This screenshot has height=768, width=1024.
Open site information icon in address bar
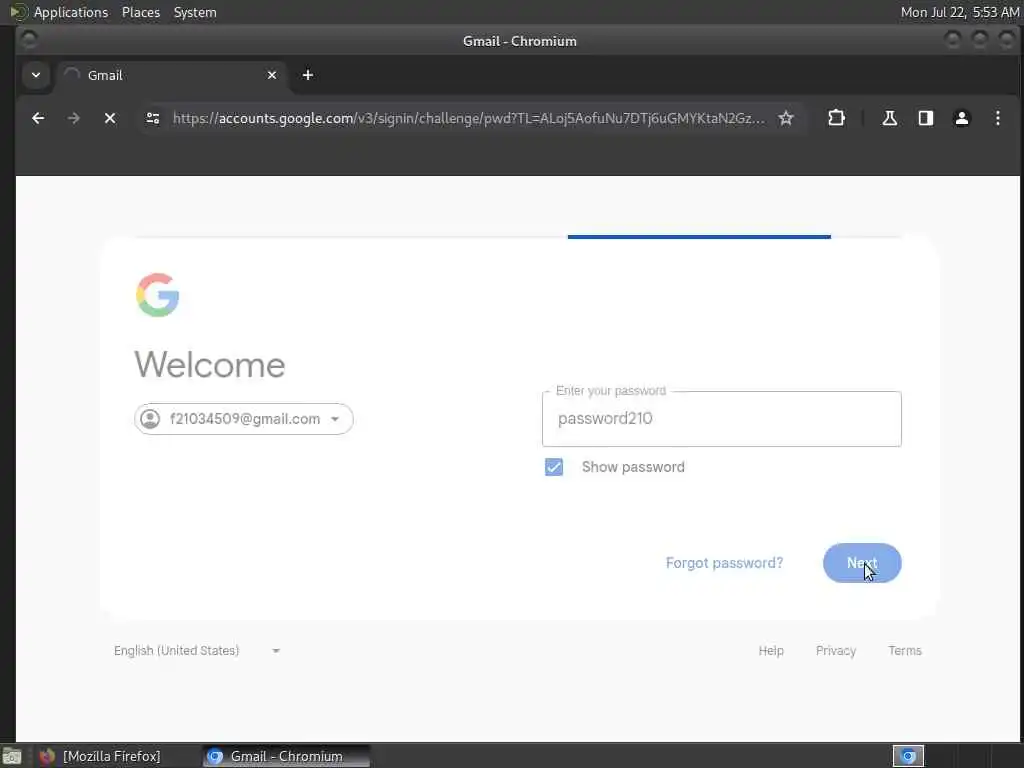[153, 118]
